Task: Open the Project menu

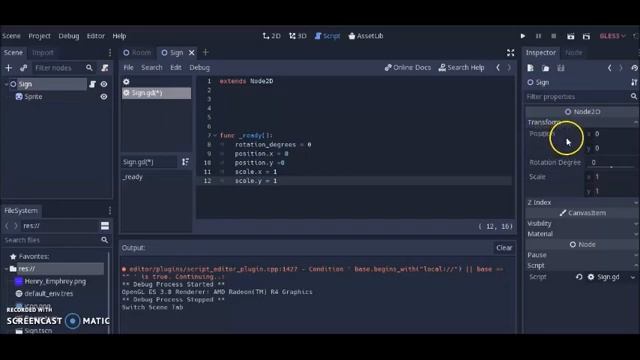Action: click(x=40, y=36)
